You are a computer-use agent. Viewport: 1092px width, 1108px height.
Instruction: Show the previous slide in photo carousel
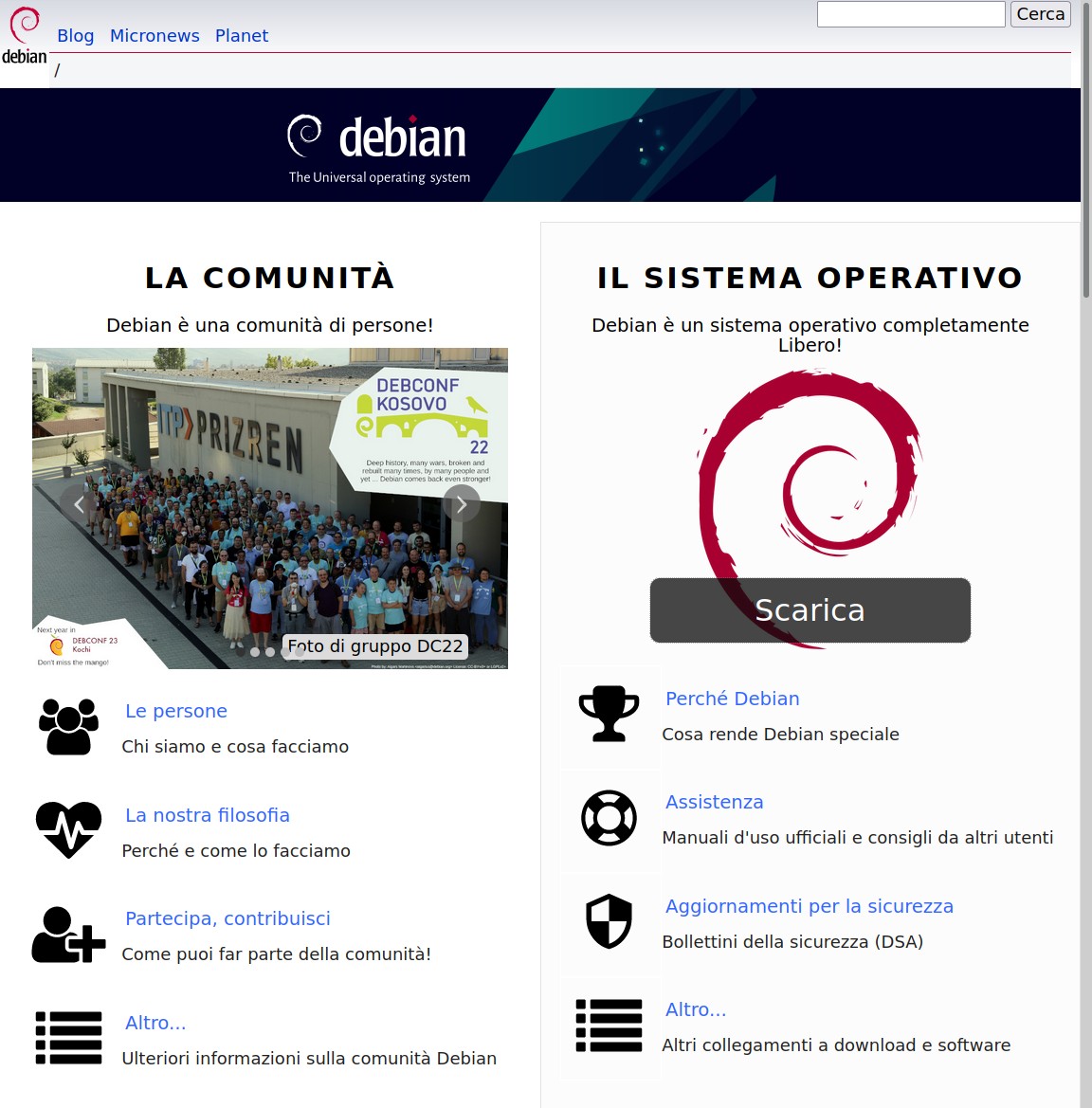click(79, 504)
